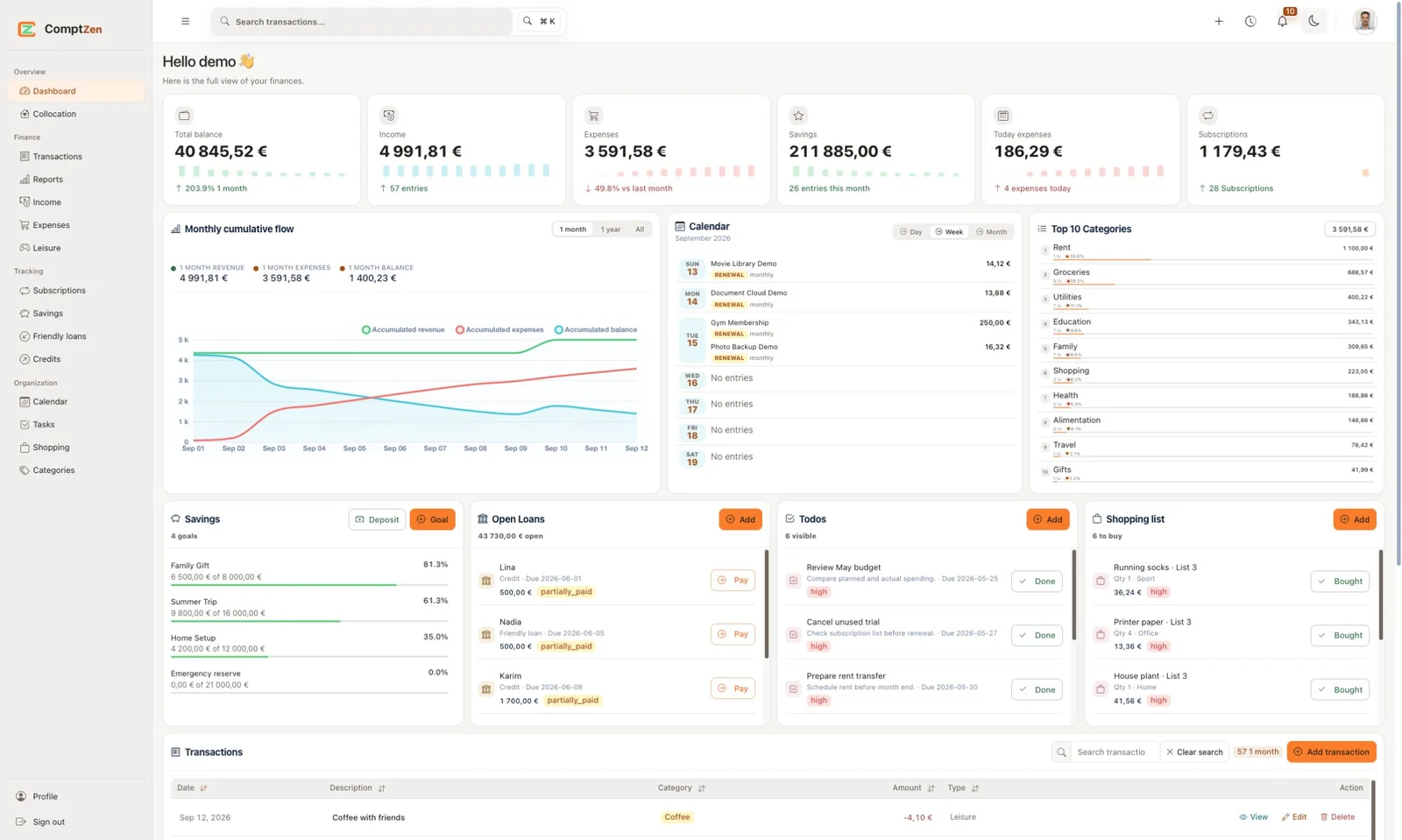Switch calendar to Month view
Screen dimensions: 1402x840
tap(992, 232)
